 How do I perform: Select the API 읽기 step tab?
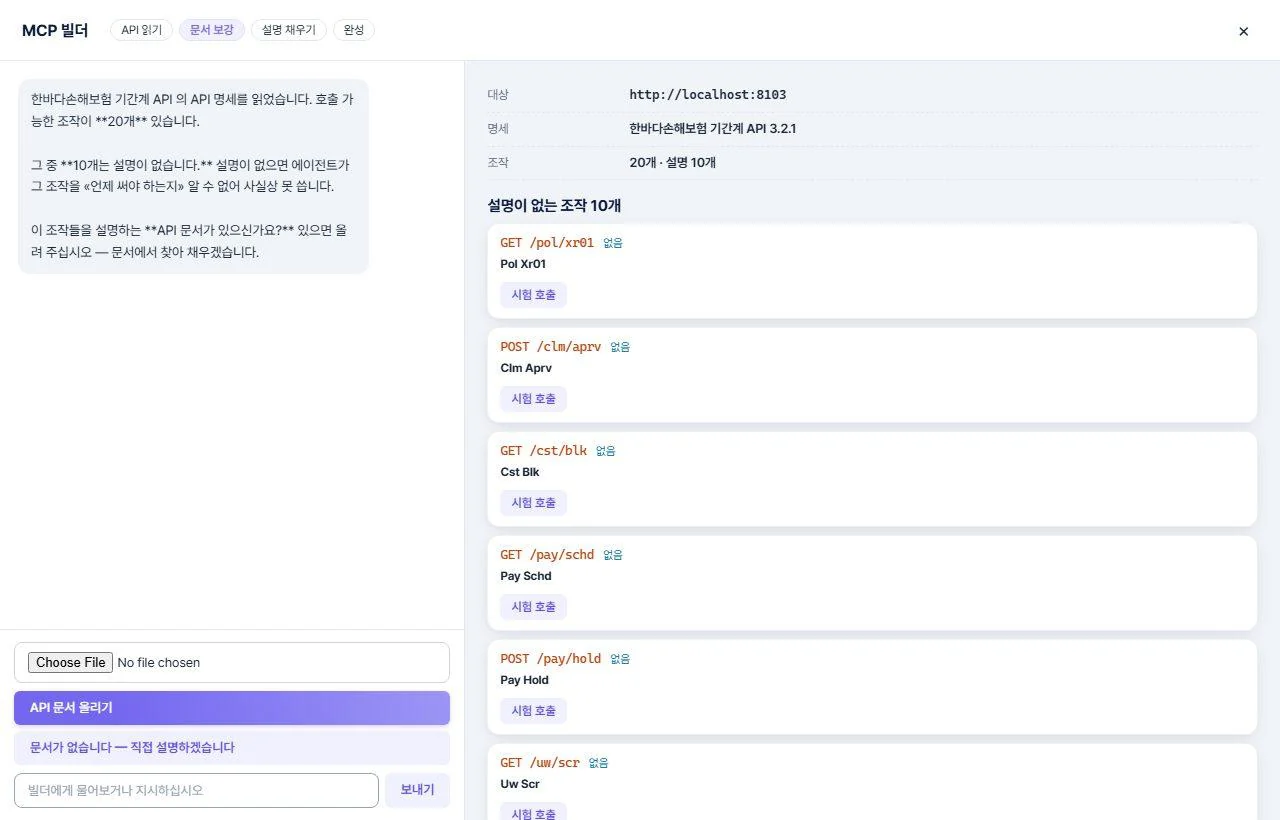142,30
